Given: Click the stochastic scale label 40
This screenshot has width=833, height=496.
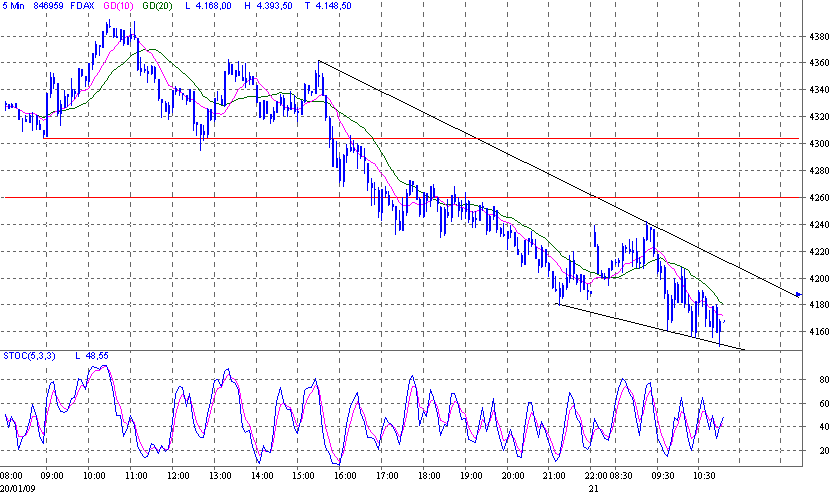Looking at the screenshot, I should [x=824, y=427].
